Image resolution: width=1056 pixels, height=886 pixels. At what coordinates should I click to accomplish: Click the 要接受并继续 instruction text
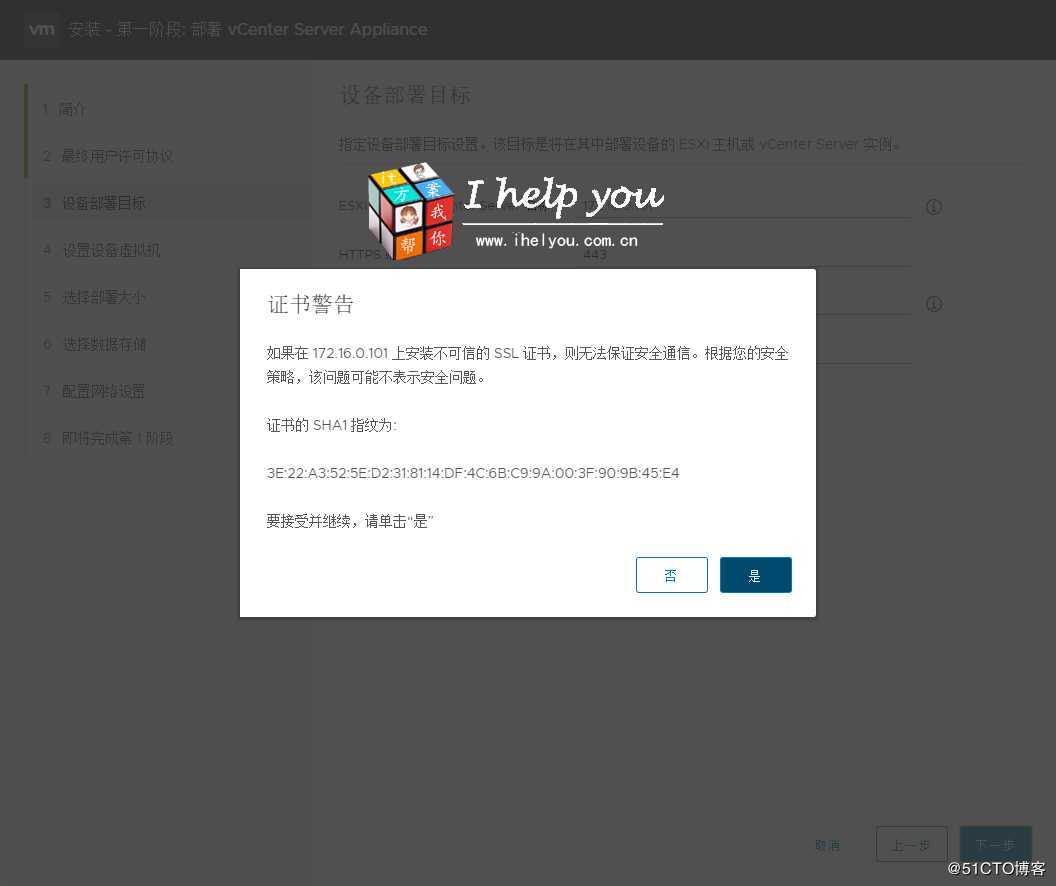coord(350,520)
